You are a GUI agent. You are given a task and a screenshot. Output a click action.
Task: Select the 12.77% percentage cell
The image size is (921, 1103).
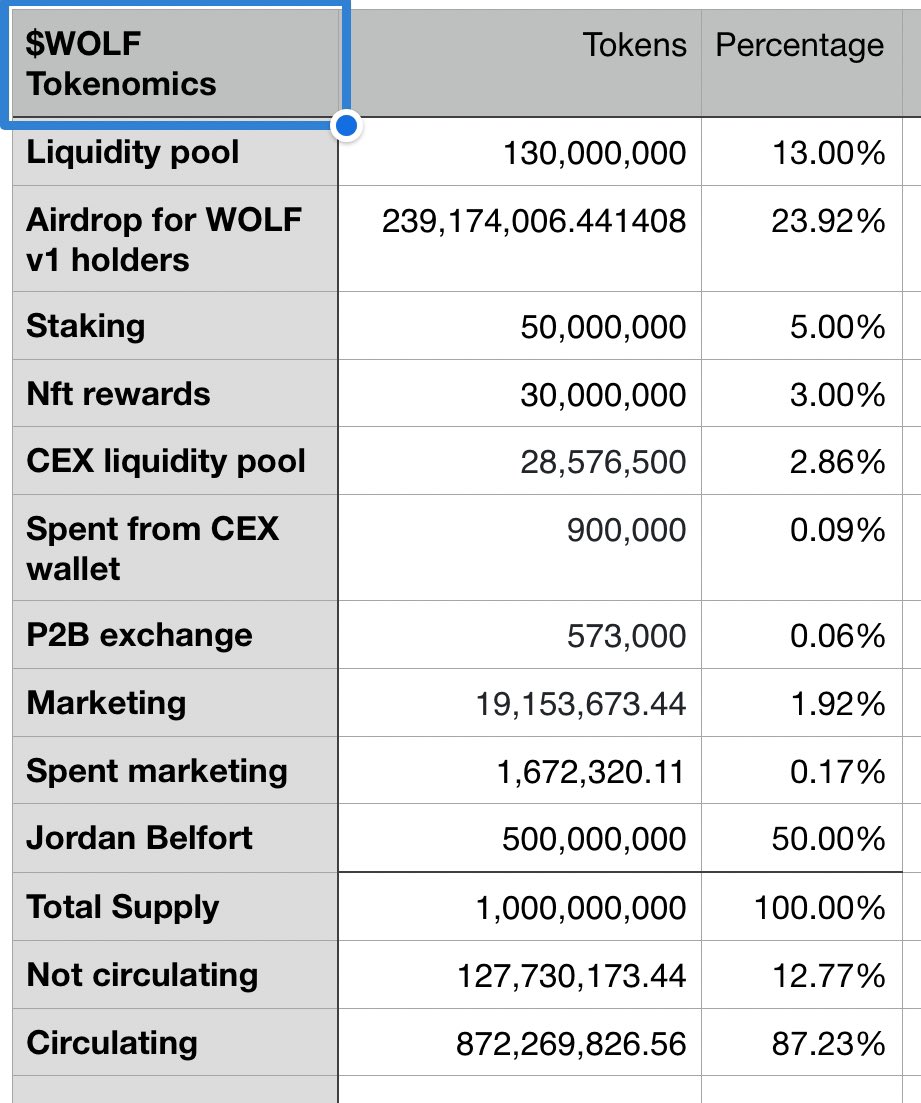click(801, 975)
